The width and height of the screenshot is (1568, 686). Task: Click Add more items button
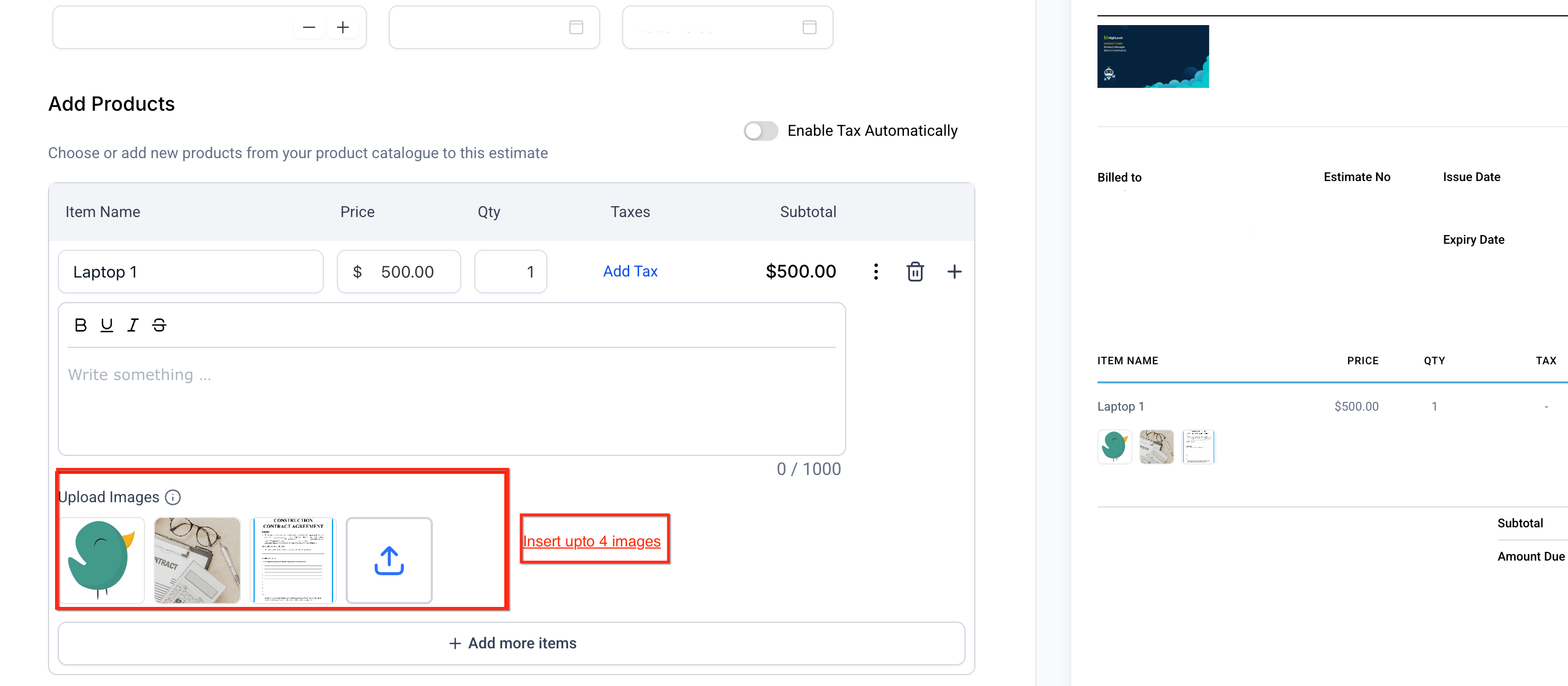(x=511, y=643)
